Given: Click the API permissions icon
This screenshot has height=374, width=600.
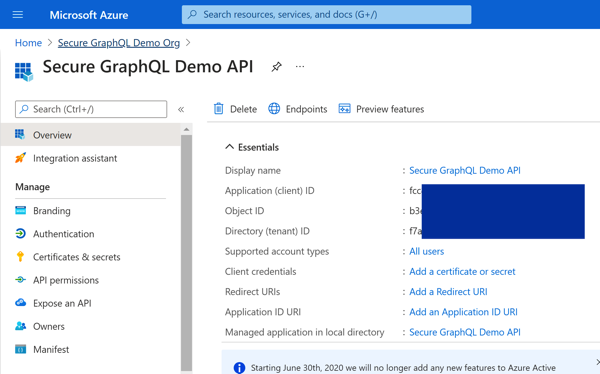Looking at the screenshot, I should [x=20, y=280].
